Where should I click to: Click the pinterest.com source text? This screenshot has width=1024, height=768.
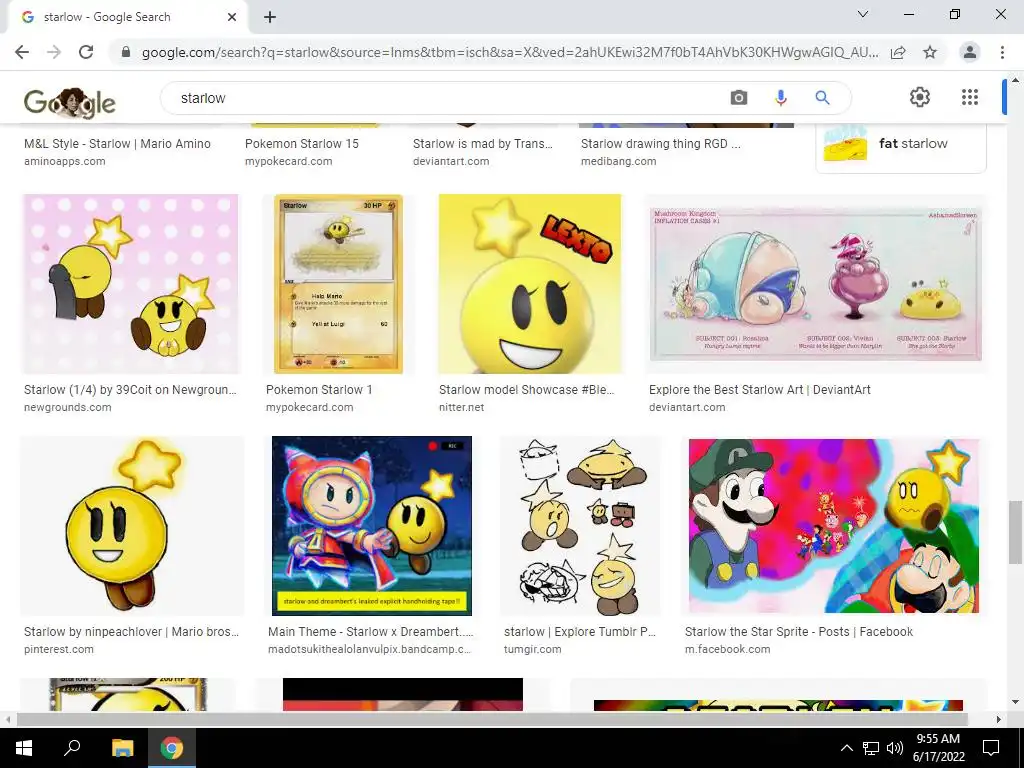tap(59, 649)
